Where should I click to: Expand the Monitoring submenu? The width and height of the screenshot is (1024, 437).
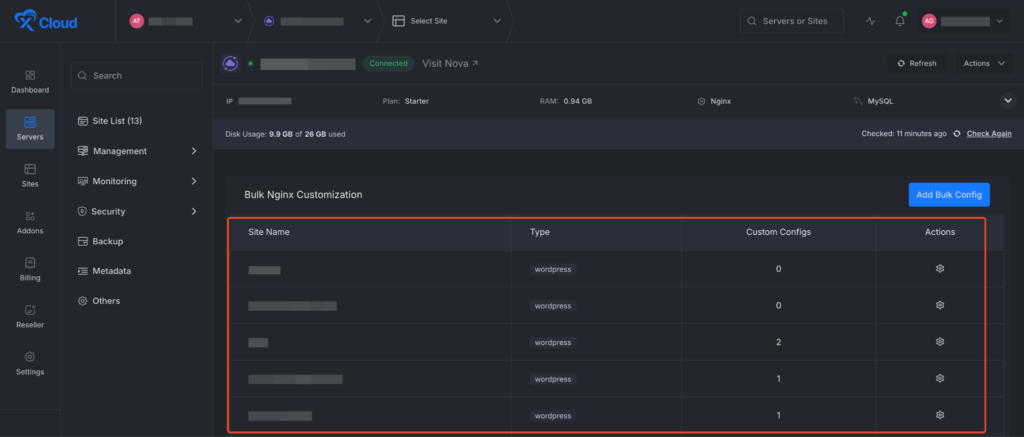point(137,181)
